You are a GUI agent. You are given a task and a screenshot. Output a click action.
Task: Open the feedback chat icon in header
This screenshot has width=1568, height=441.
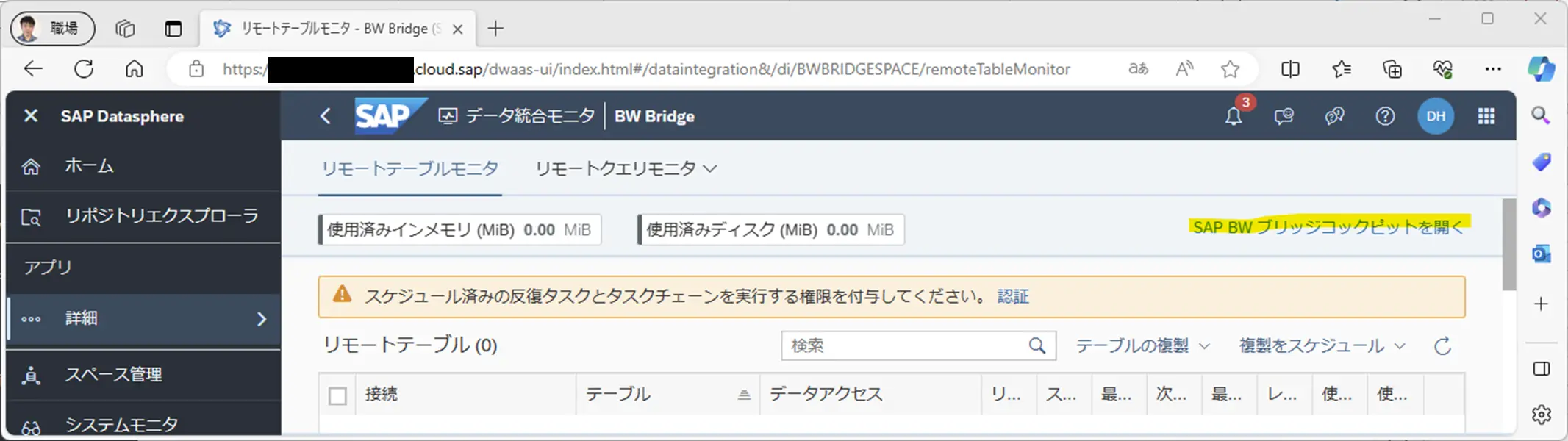[1284, 116]
